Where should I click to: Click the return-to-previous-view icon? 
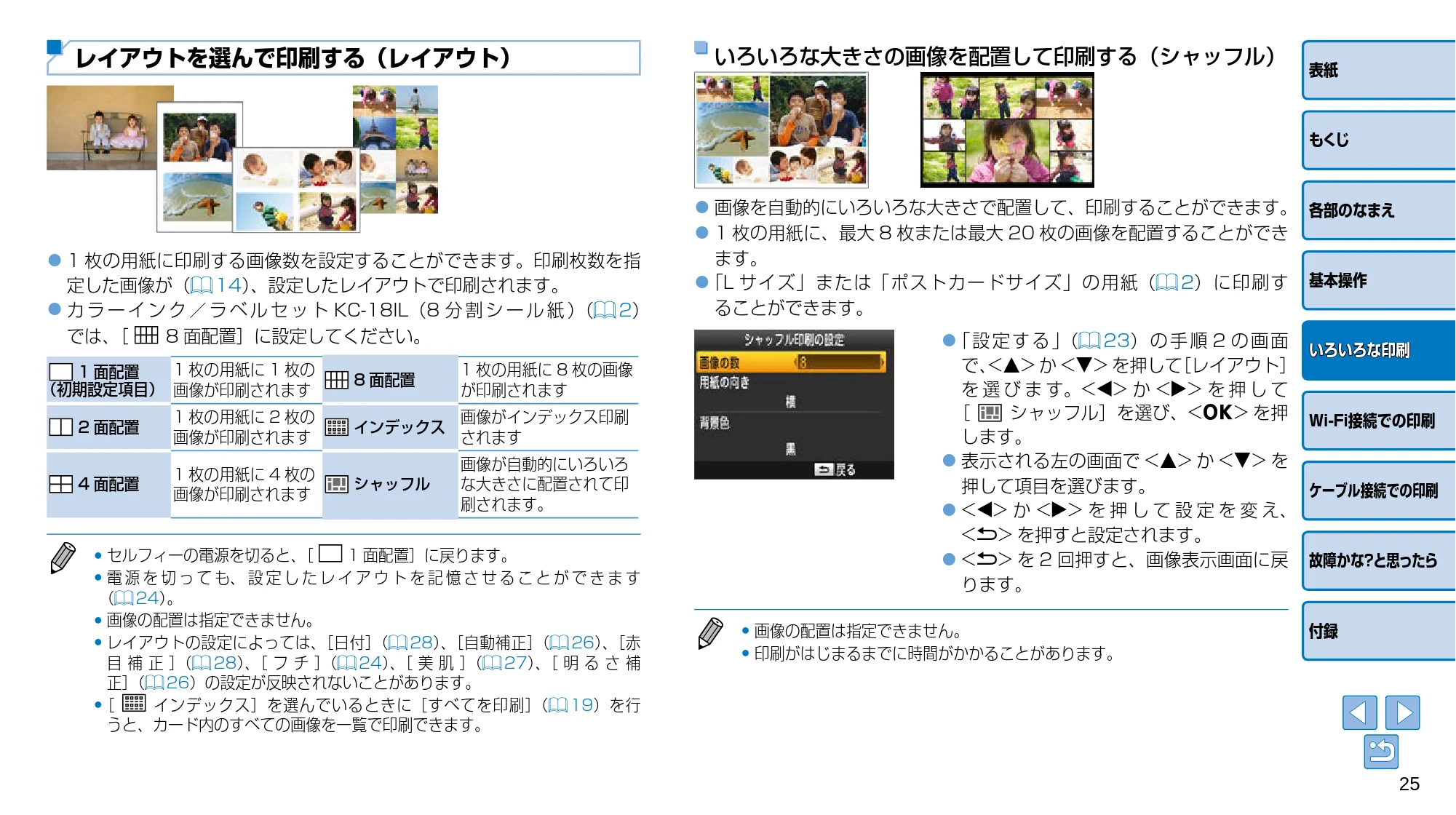[1381, 752]
